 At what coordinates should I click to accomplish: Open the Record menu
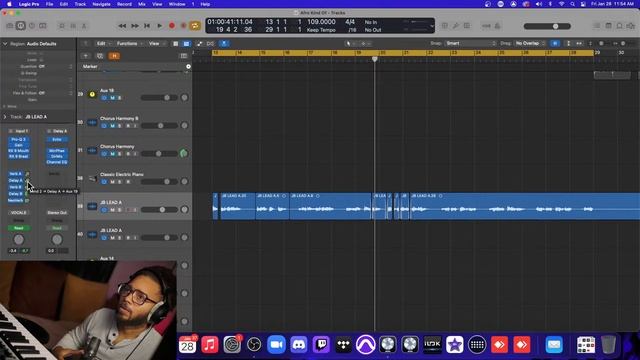pyautogui.click(x=124, y=4)
